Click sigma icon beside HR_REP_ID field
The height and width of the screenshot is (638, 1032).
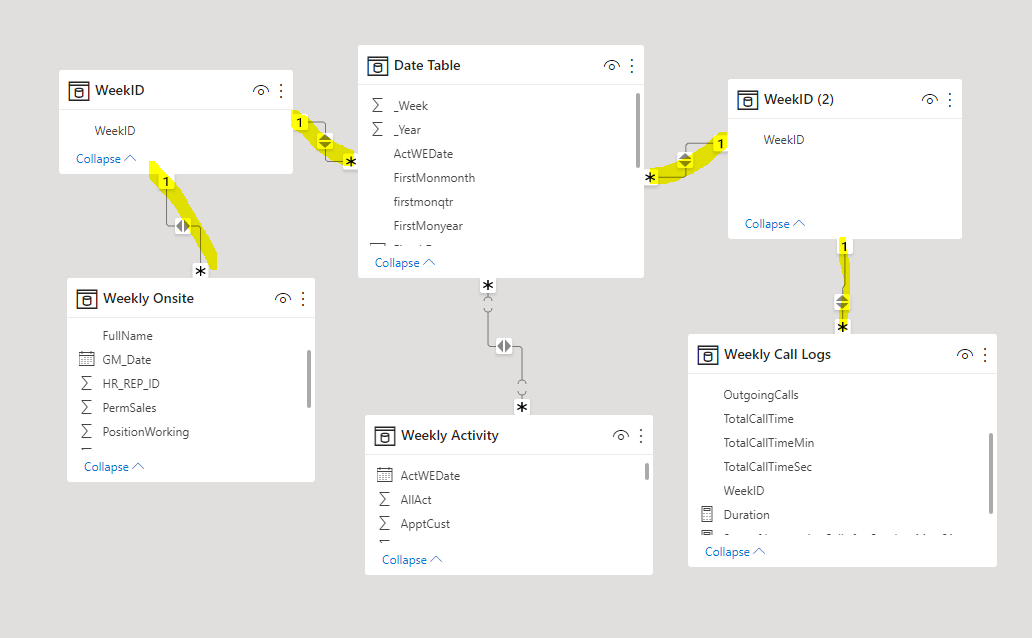pos(86,383)
